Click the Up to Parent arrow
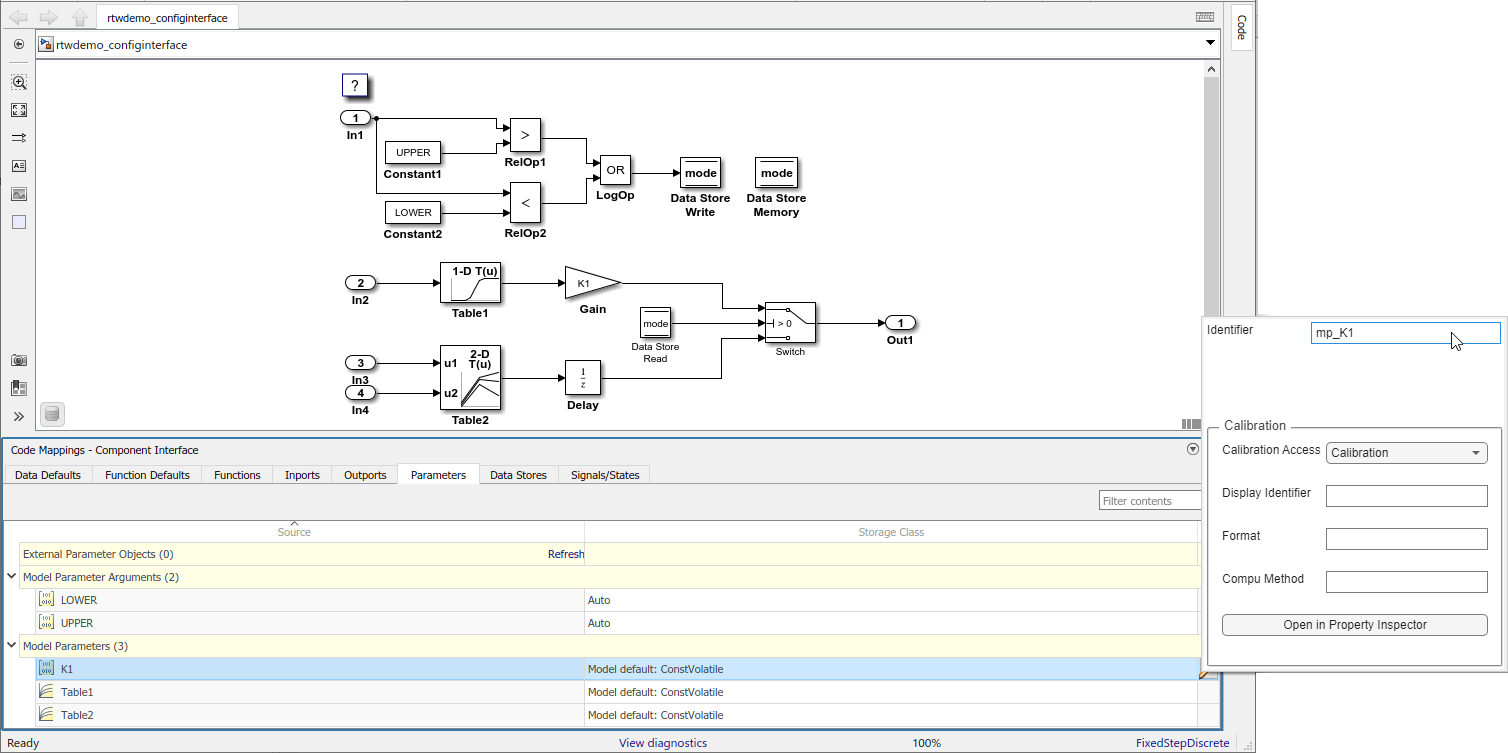The height and width of the screenshot is (753, 1508). coord(79,17)
